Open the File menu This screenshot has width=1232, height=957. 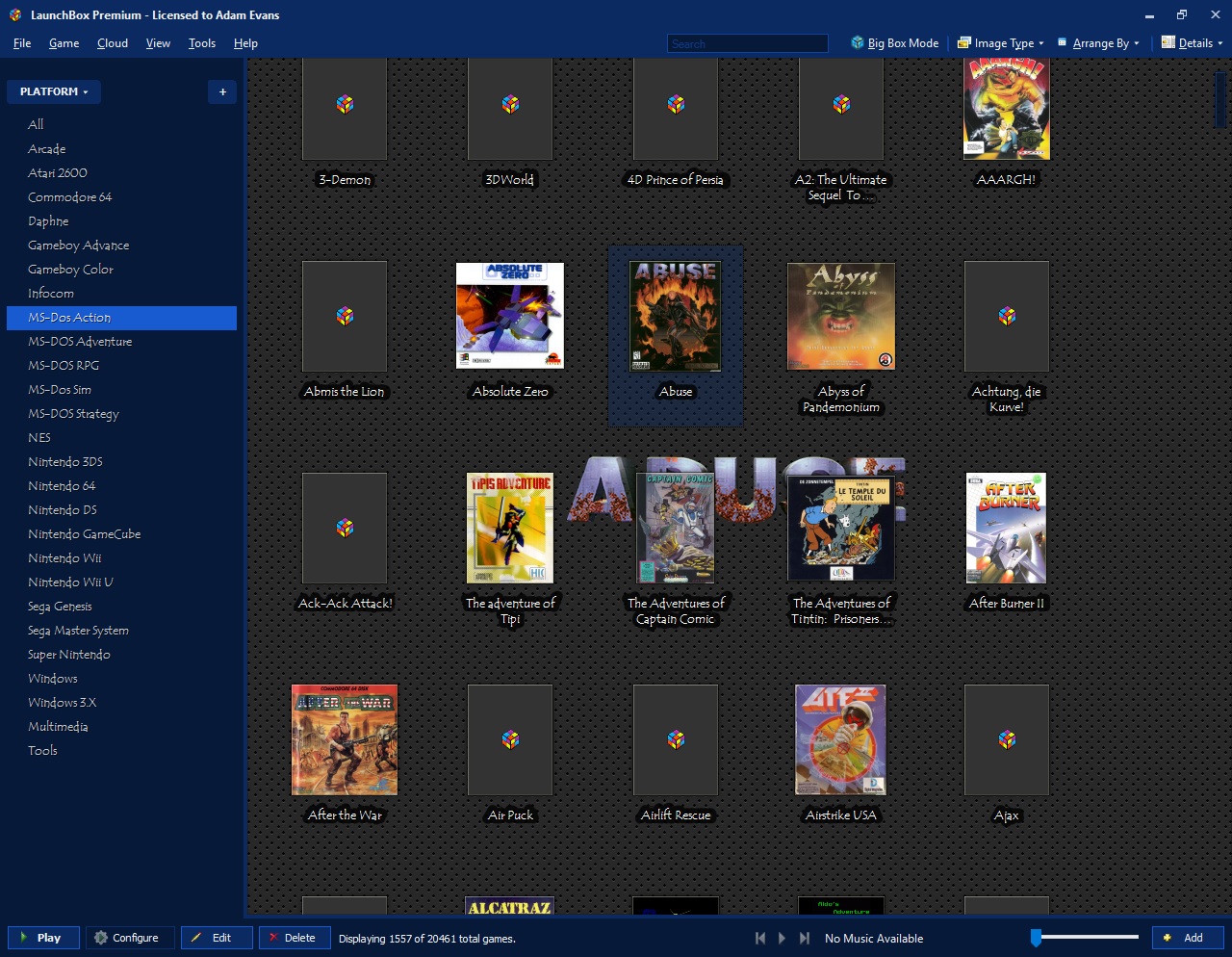(22, 43)
